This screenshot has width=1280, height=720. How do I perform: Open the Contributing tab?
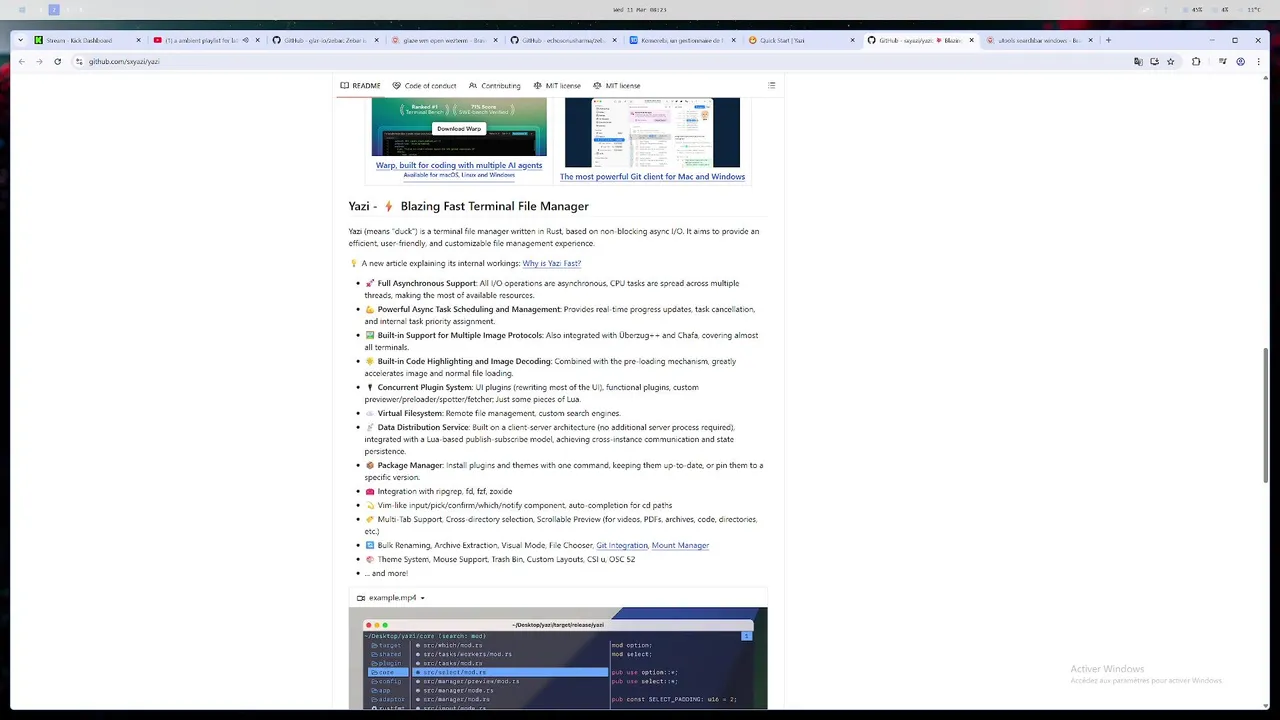(494, 86)
